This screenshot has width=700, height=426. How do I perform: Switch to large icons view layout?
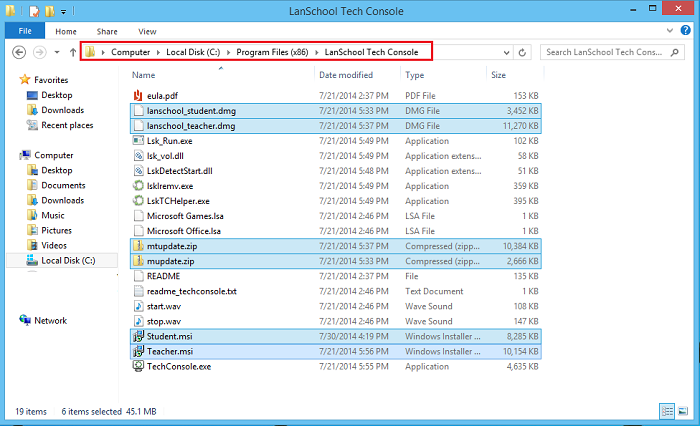click(683, 411)
